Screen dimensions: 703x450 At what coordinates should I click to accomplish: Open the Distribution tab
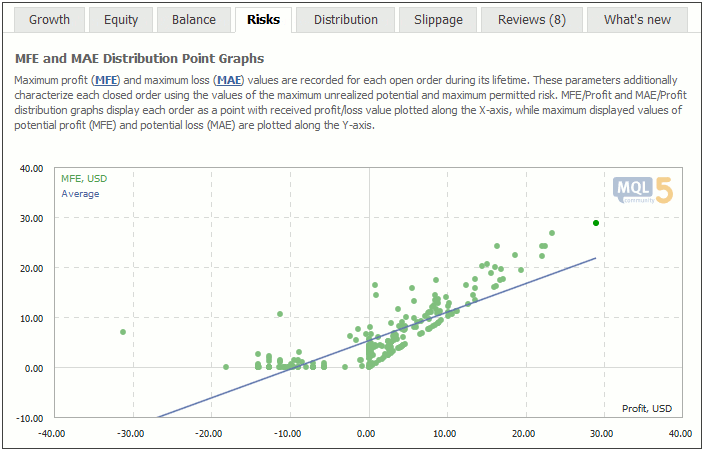(x=346, y=20)
